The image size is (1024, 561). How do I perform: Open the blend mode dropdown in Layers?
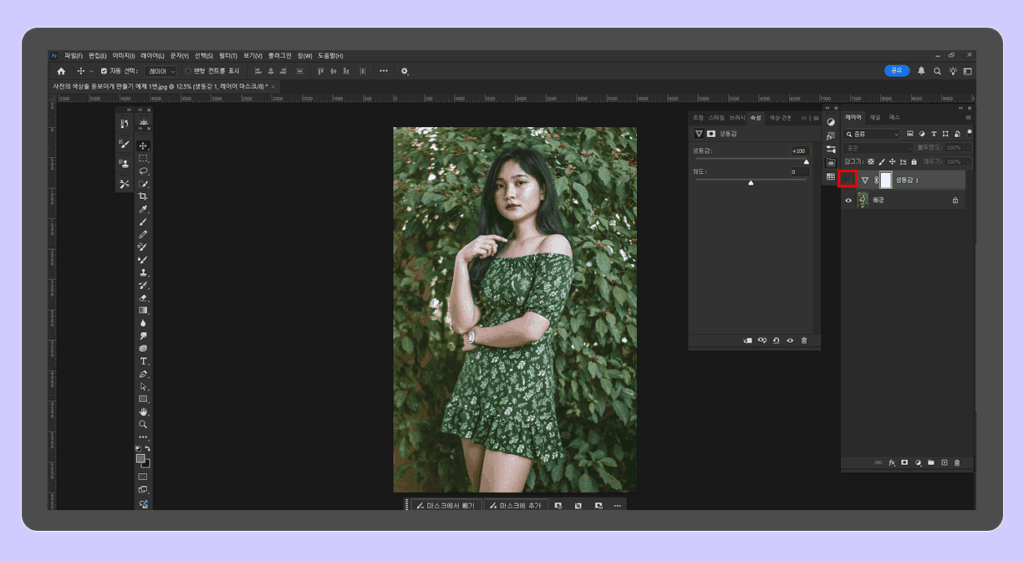878,148
